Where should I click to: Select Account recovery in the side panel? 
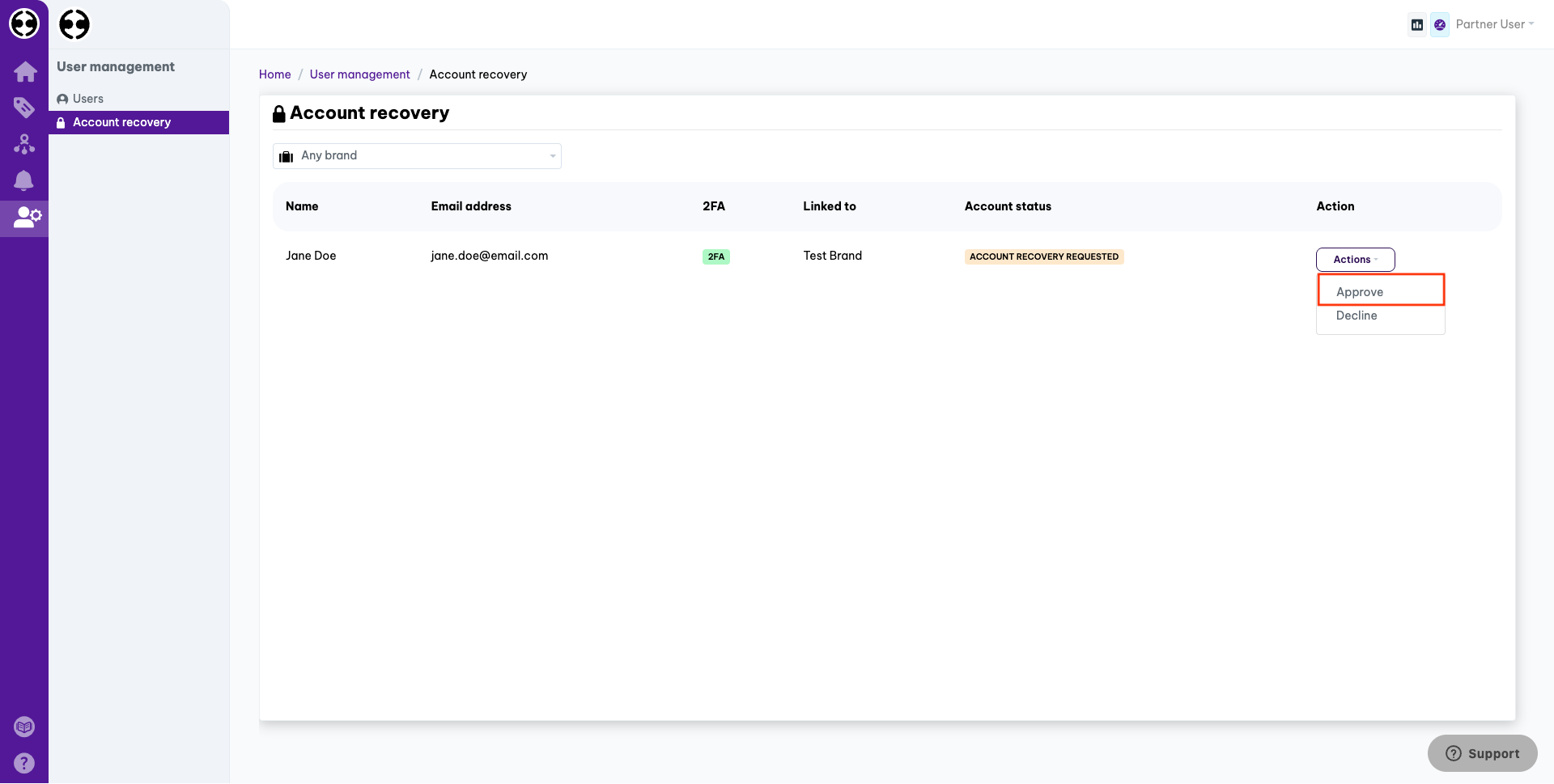tap(138, 122)
